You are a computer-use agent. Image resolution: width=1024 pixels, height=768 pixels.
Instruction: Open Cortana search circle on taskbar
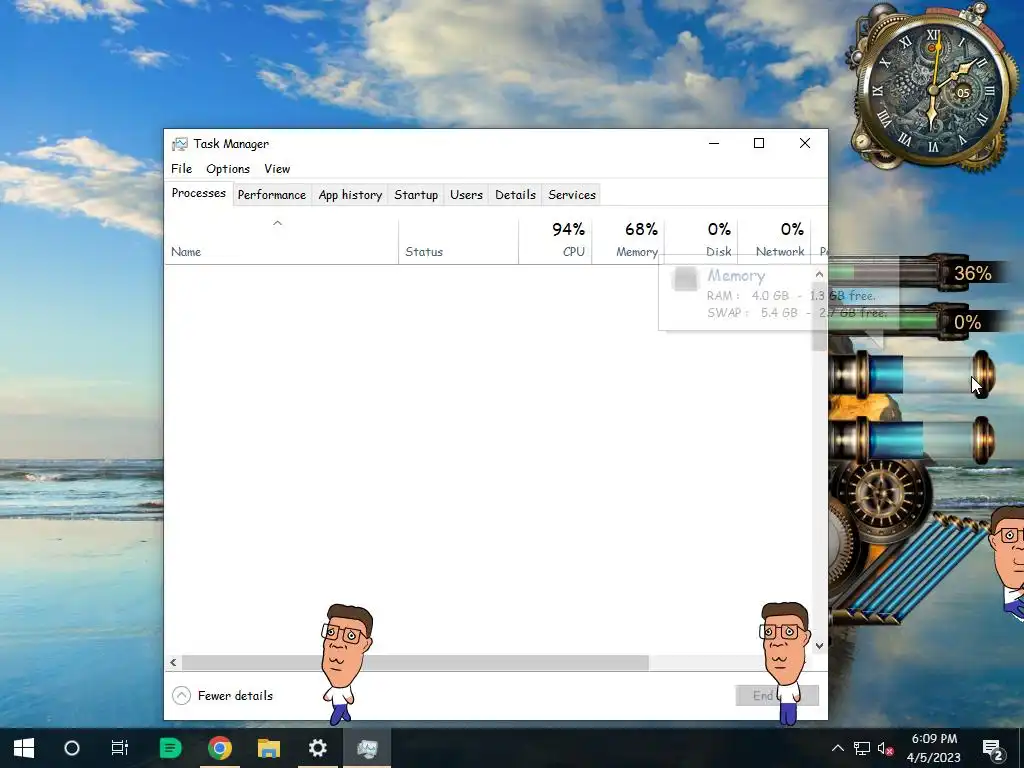point(72,748)
